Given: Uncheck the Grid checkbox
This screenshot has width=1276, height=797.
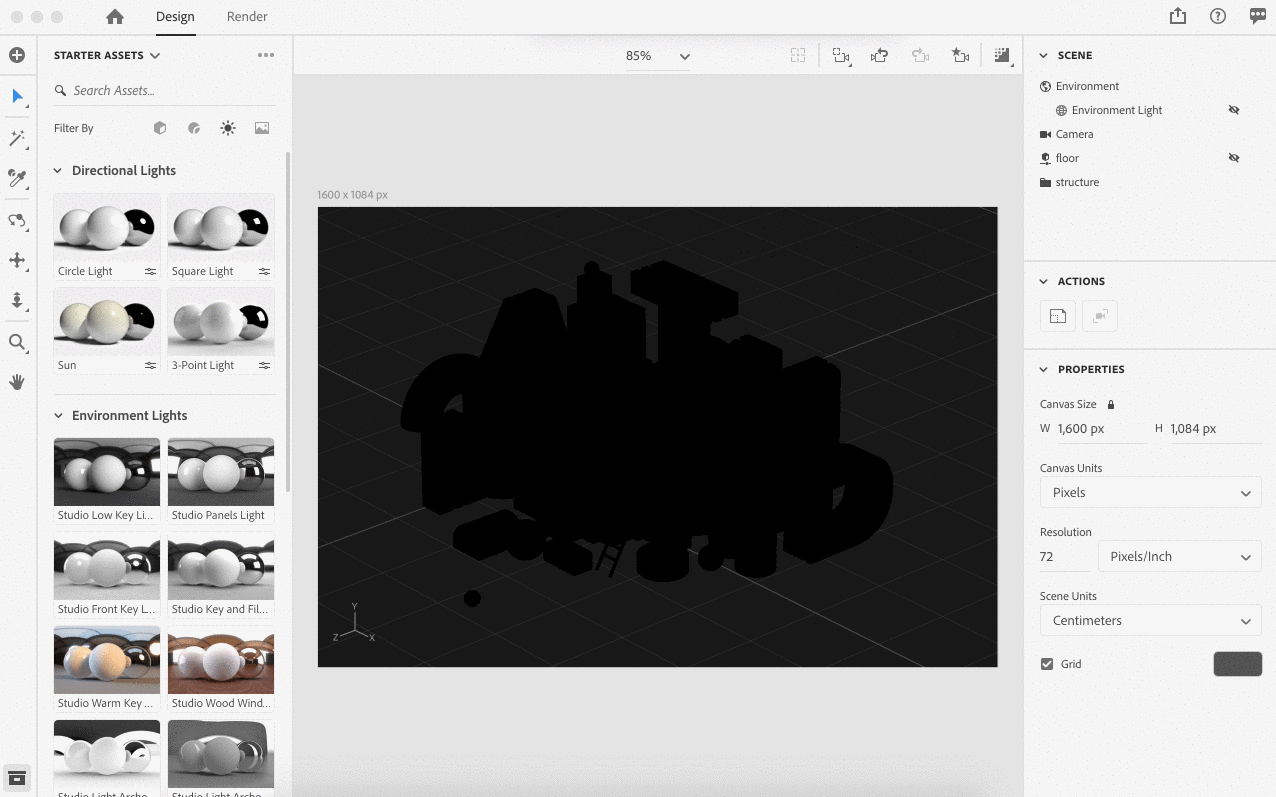Looking at the screenshot, I should click(x=1047, y=664).
